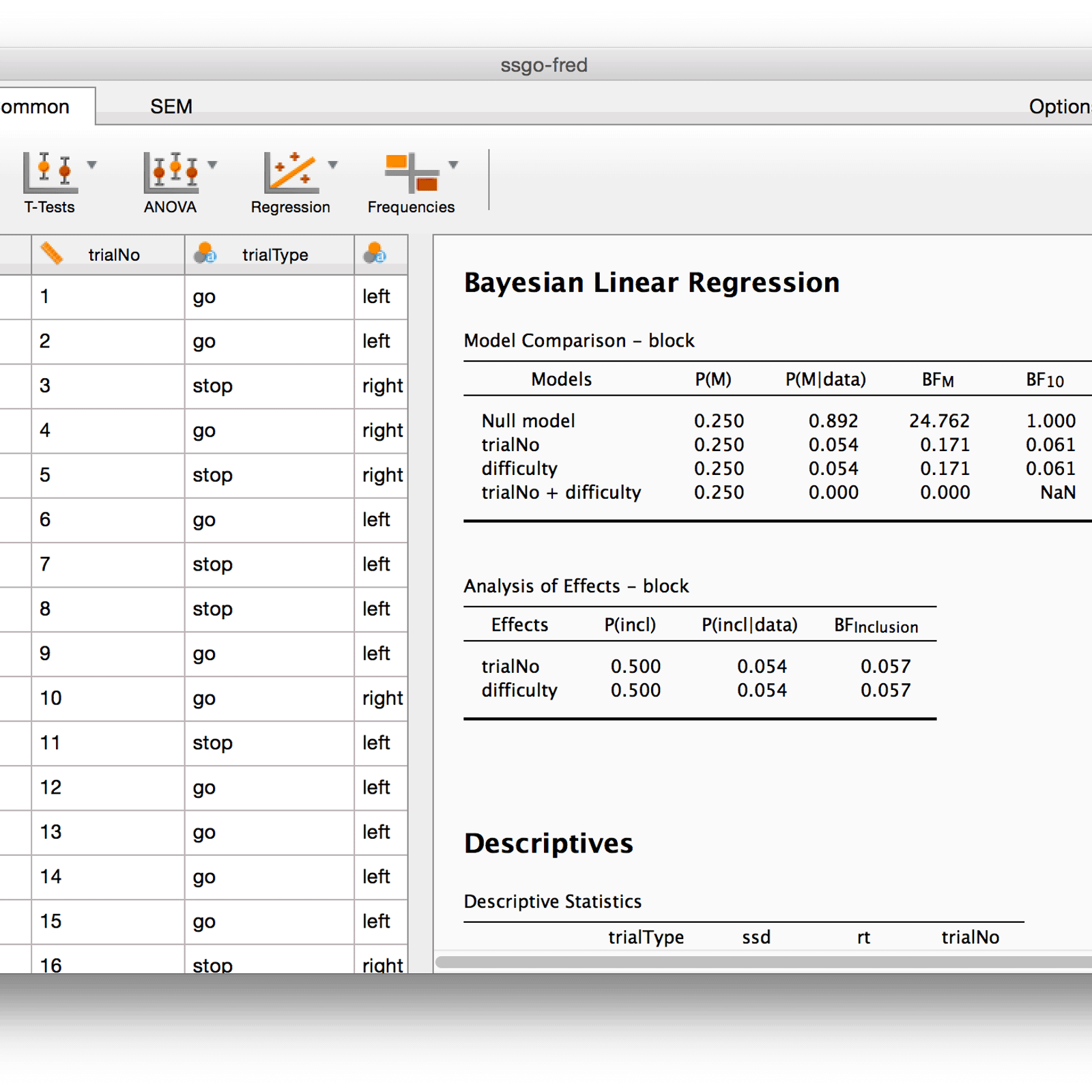This screenshot has width=1092, height=1092.
Task: Open the Frequencies analysis icon
Action: pos(412,172)
